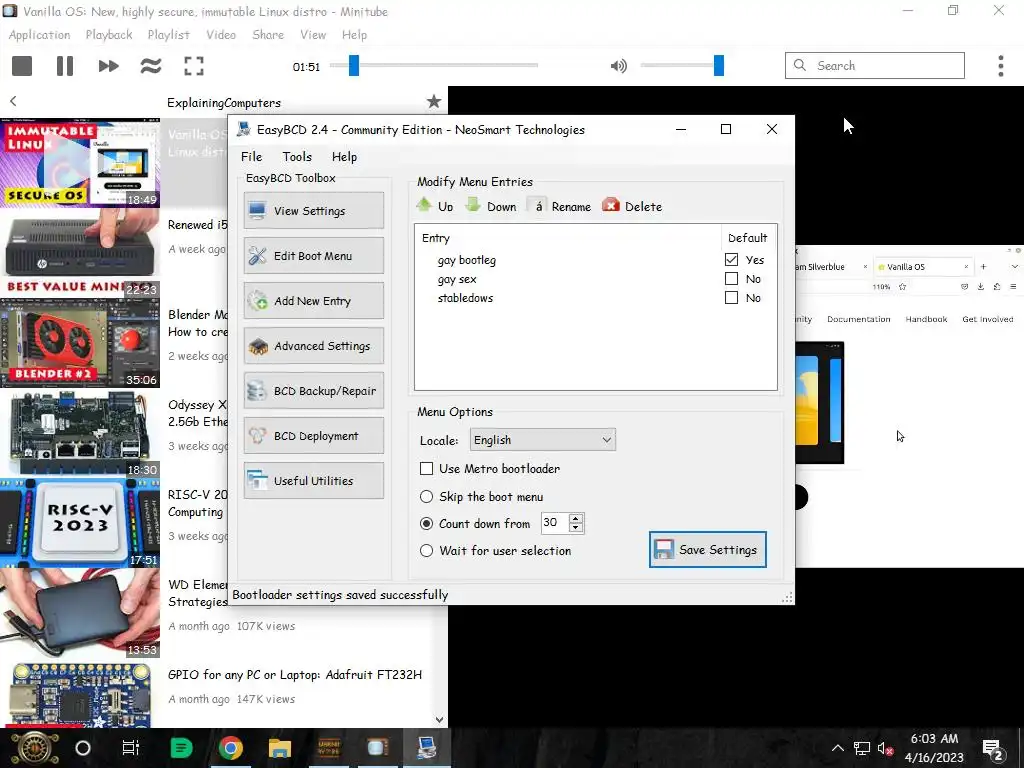1024x768 pixels.
Task: Go back with the playlist arrow
Action: (13, 101)
